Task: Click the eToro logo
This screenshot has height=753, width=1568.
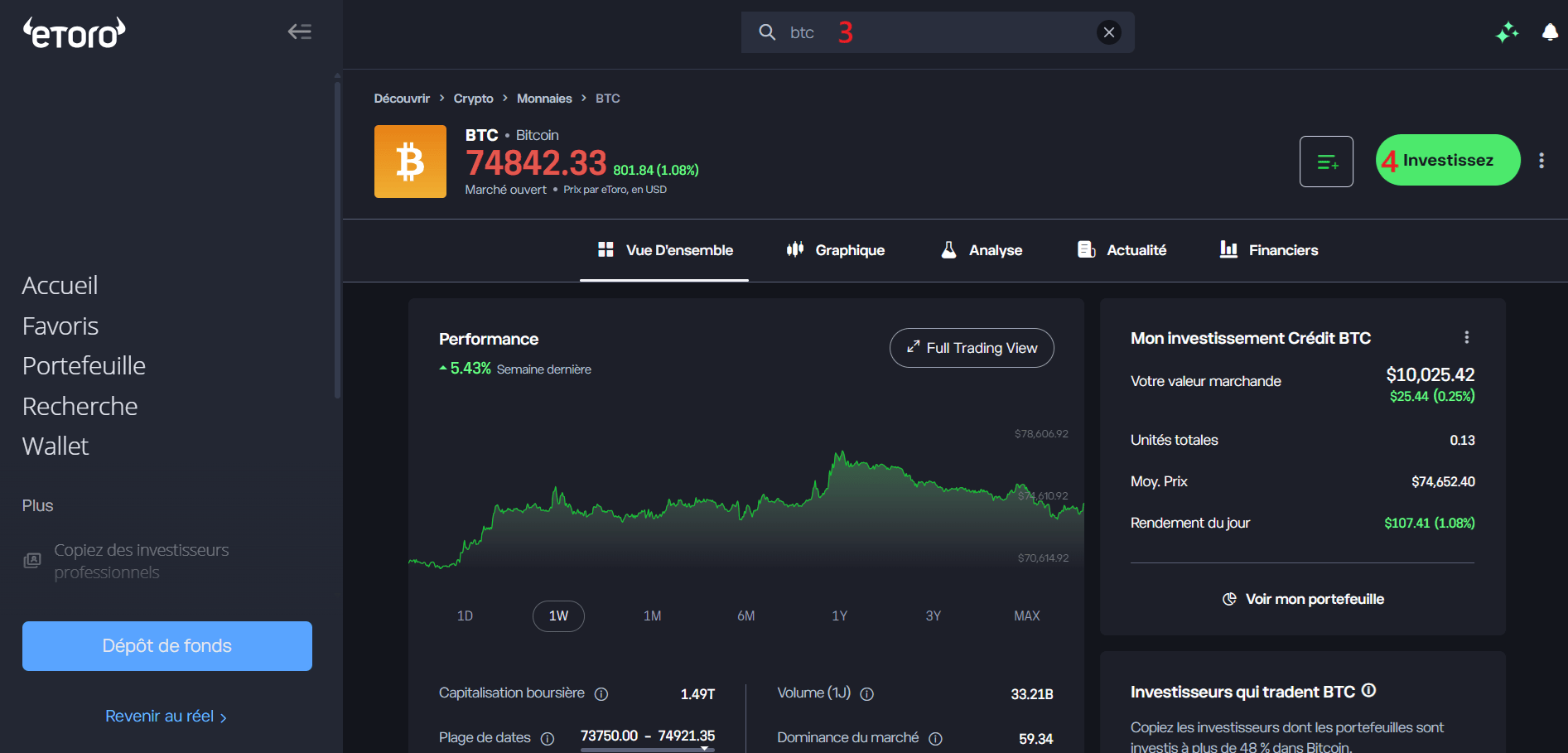Action: [x=75, y=32]
